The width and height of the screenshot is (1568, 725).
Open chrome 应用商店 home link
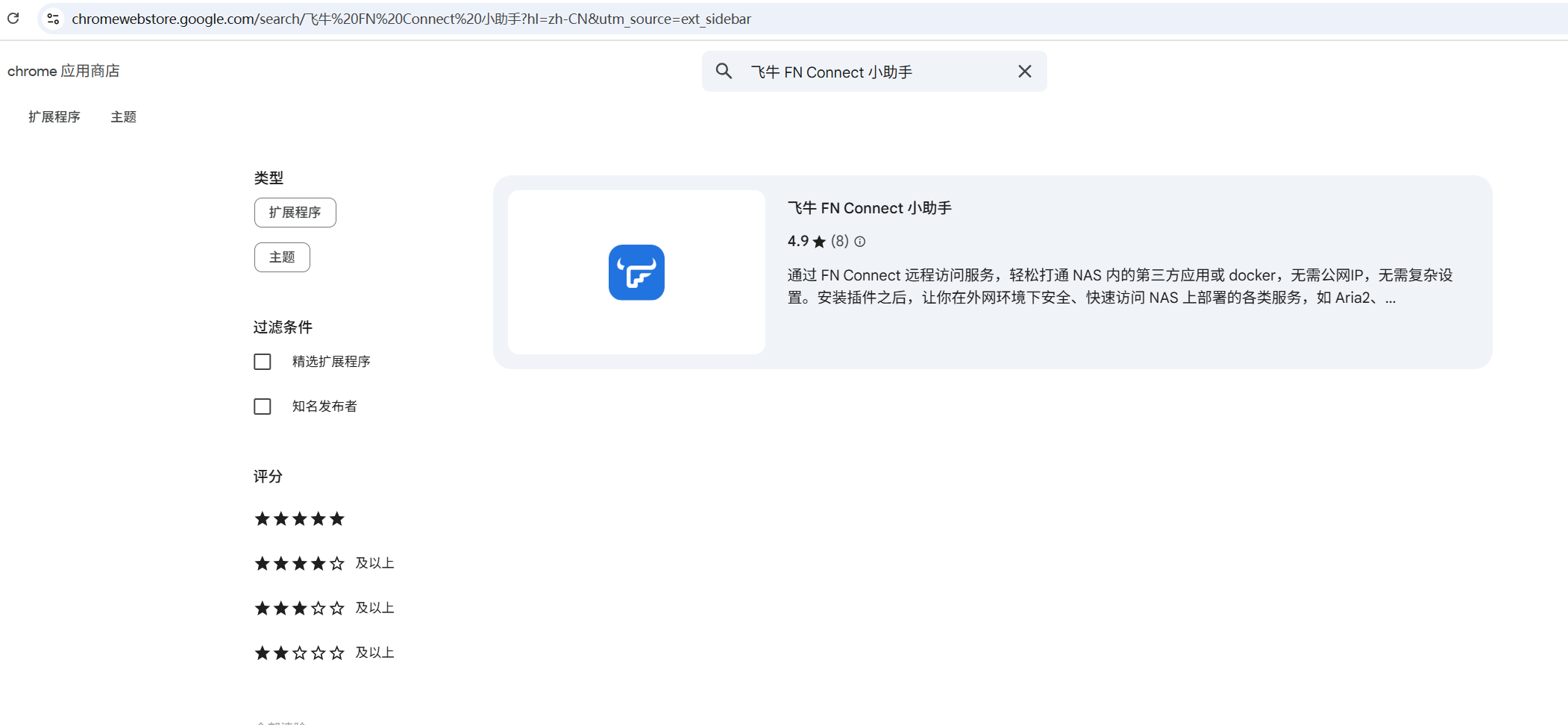click(x=63, y=71)
